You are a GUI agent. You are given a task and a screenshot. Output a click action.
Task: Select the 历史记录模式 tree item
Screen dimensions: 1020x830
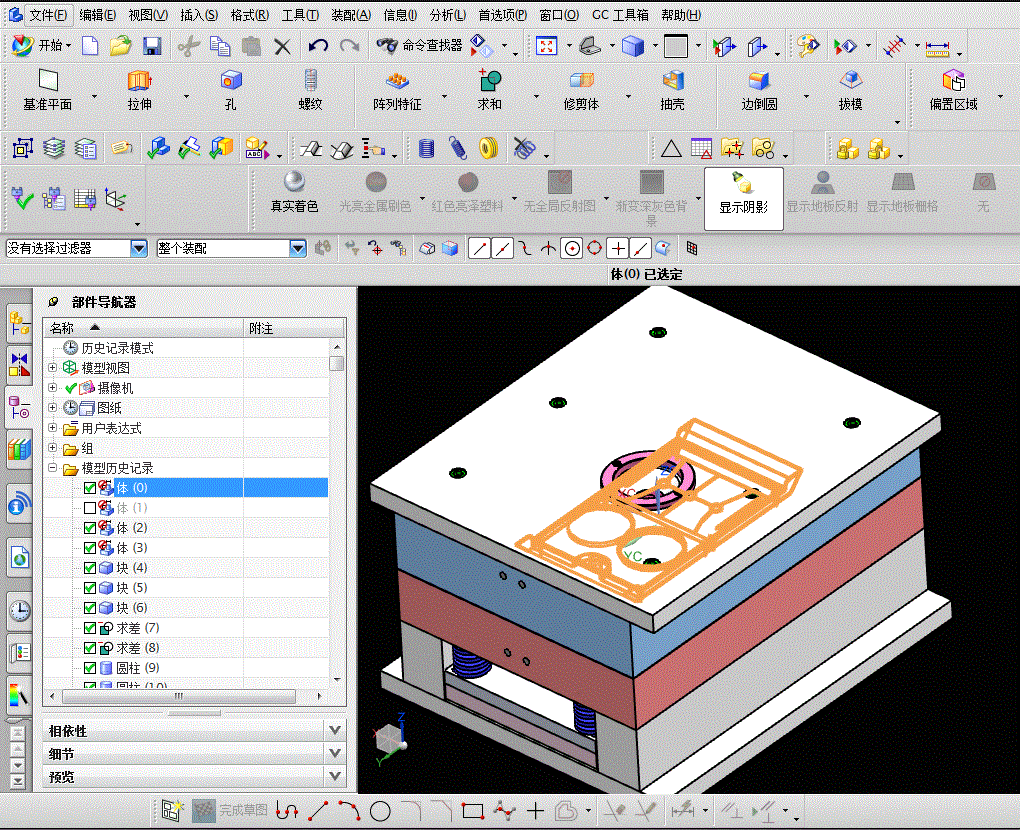click(117, 348)
